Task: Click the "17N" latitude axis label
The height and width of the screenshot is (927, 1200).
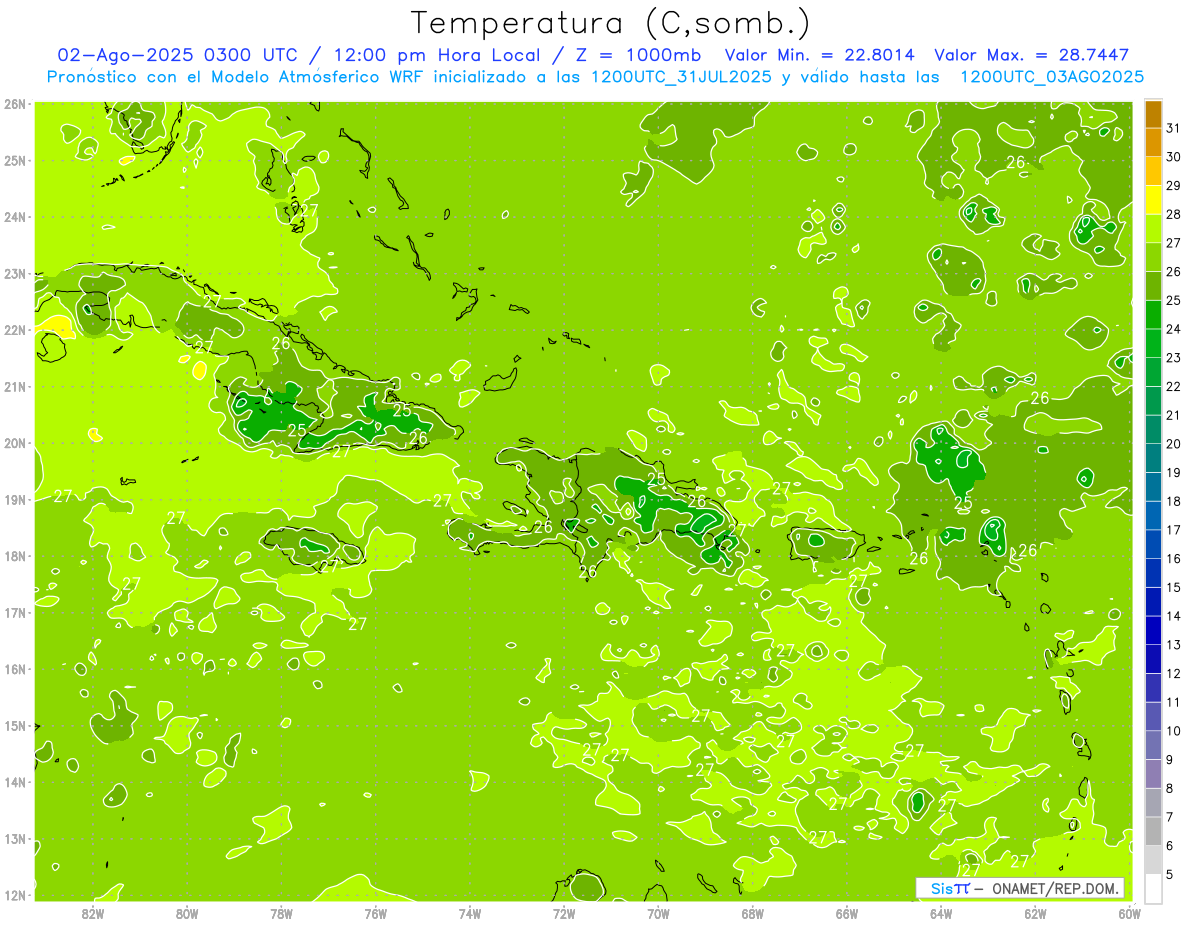Action: (14, 613)
